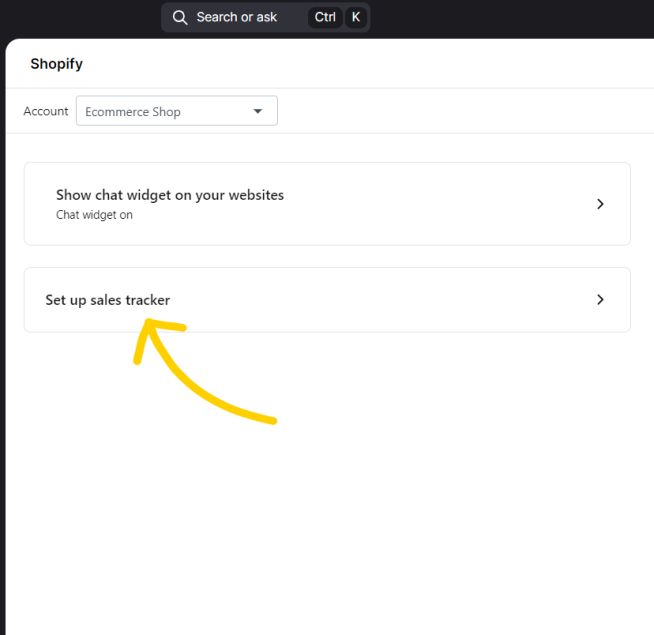This screenshot has width=654, height=635.
Task: Click the caret arrow in Account selector
Action: (258, 111)
